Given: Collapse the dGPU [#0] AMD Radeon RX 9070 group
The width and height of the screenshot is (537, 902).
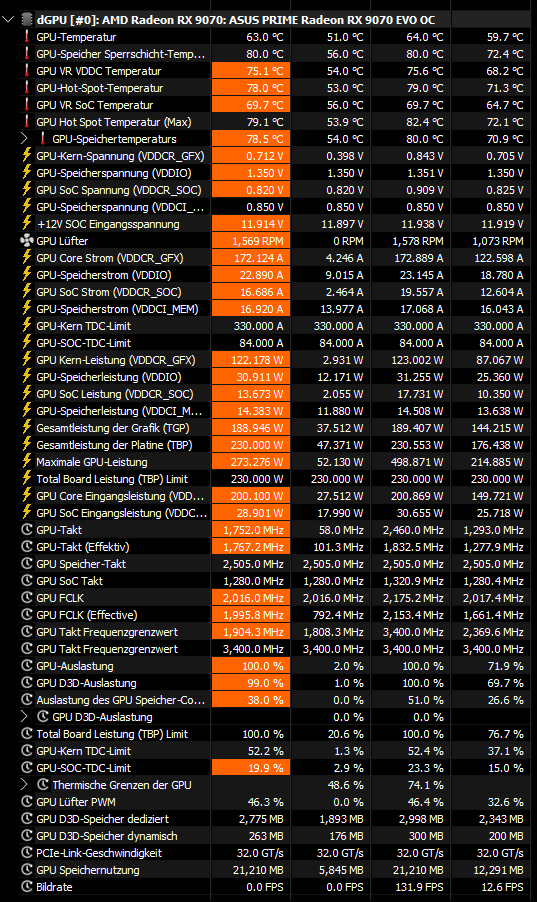Looking at the screenshot, I should 8,20.
